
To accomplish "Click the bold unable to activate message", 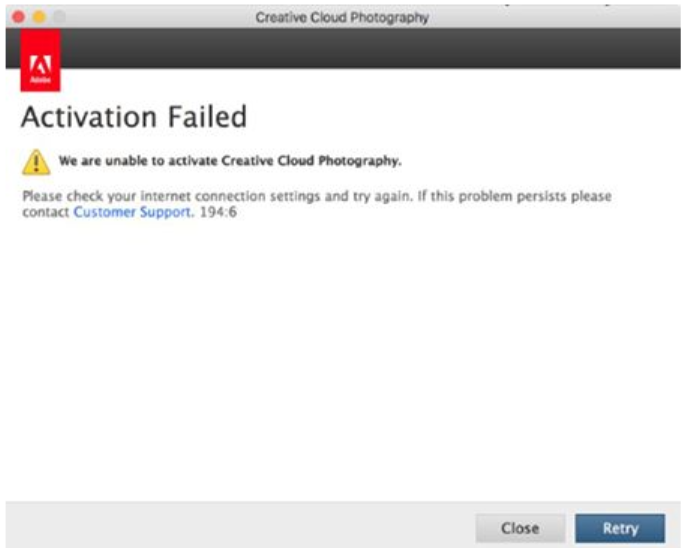I will (x=230, y=160).
